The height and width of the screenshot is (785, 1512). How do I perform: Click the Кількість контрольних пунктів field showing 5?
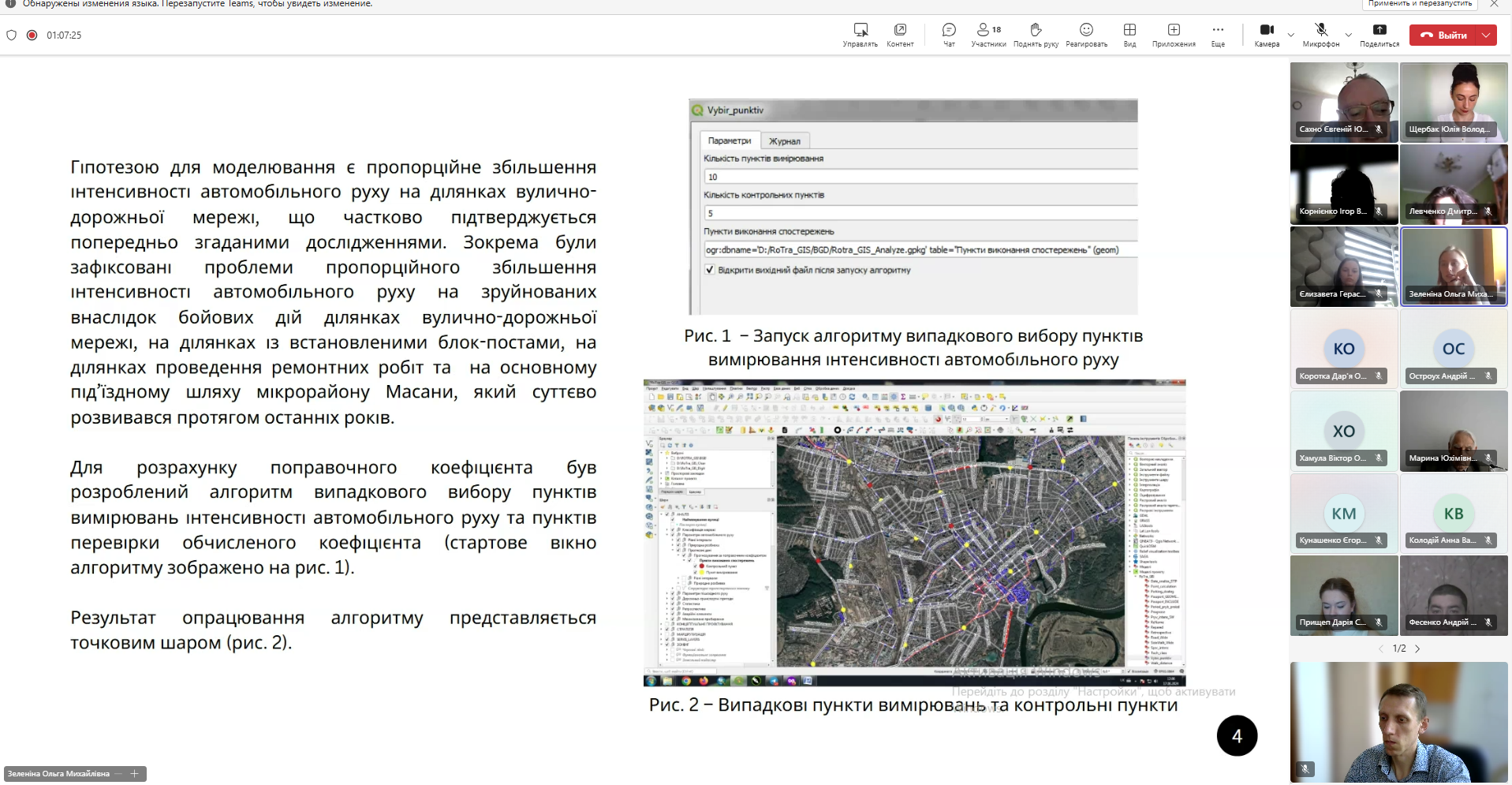[x=920, y=213]
